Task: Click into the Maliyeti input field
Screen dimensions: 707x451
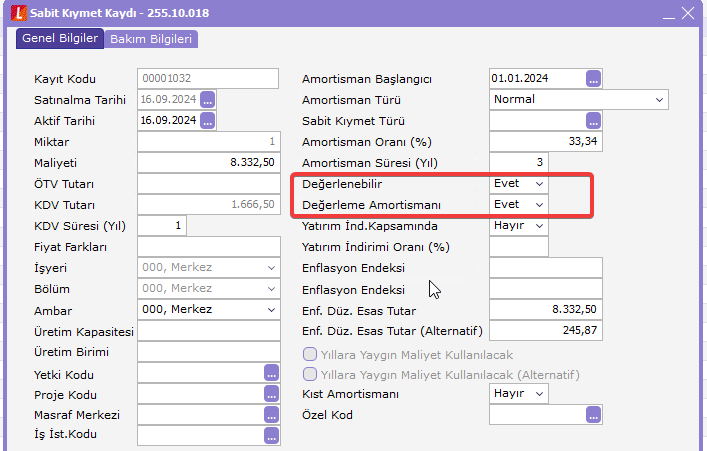Action: pos(208,162)
